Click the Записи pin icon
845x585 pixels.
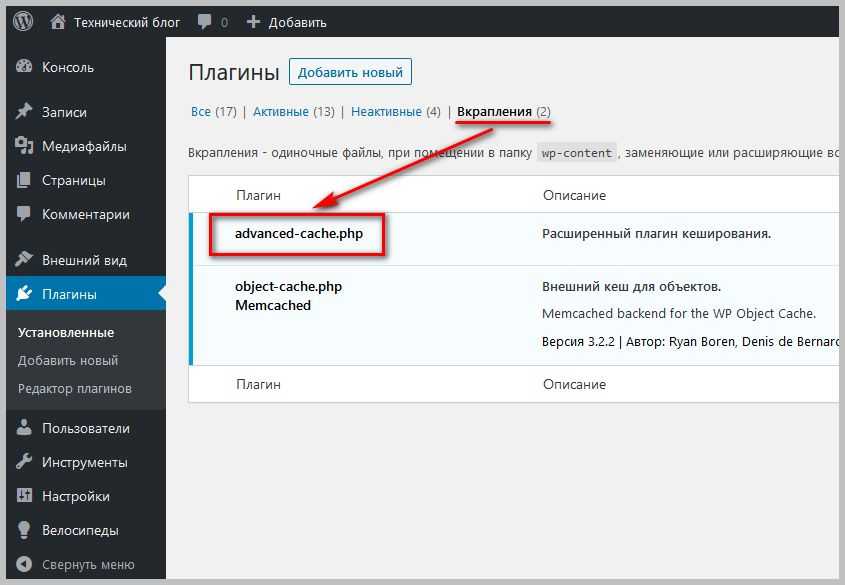coord(25,113)
